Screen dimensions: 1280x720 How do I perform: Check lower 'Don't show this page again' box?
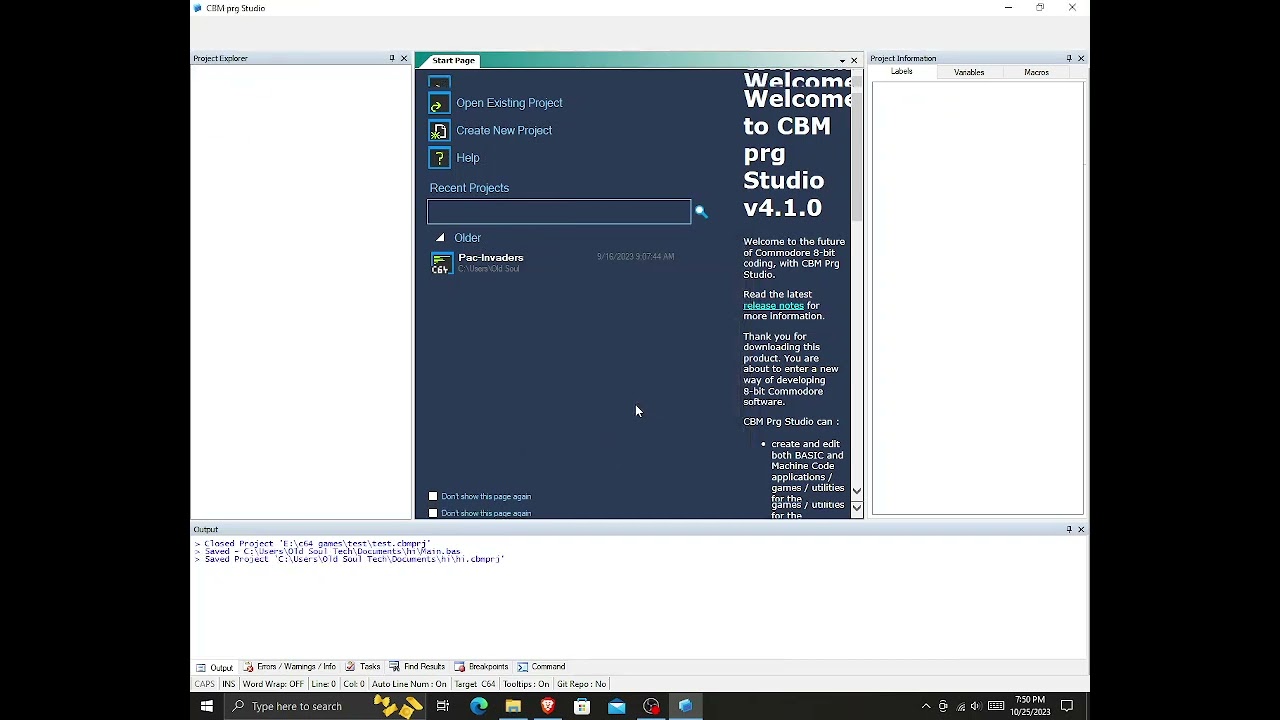pos(433,513)
